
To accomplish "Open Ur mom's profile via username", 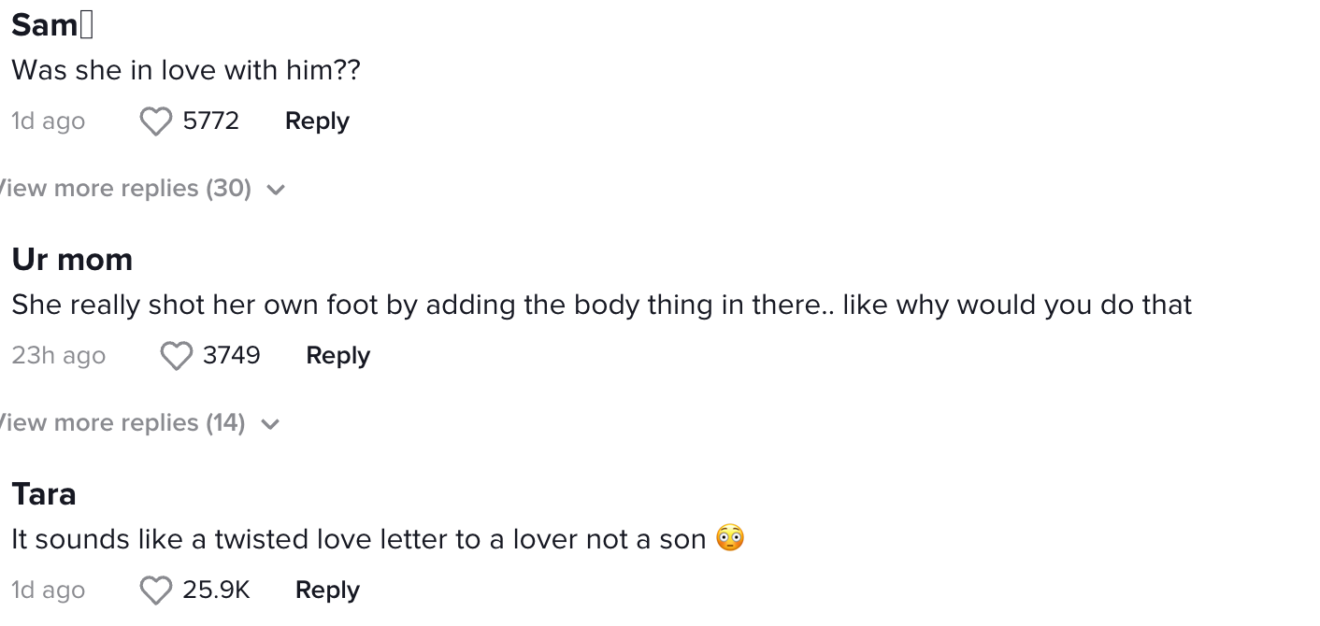I will (71, 258).
